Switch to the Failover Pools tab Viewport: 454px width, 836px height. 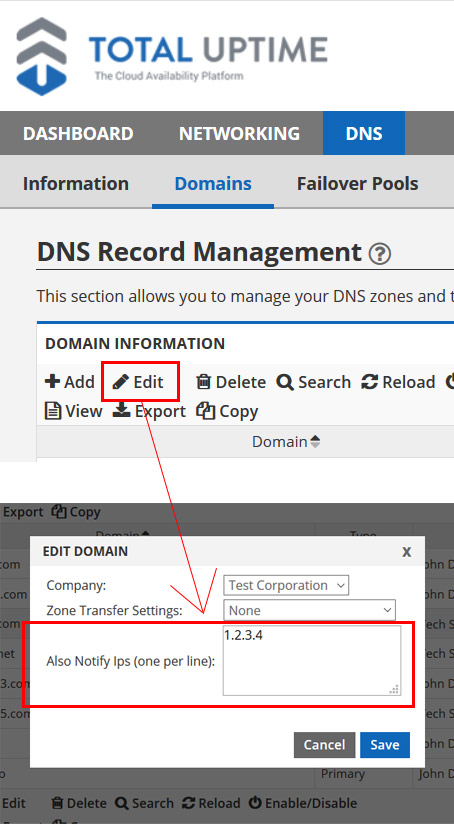click(x=358, y=183)
